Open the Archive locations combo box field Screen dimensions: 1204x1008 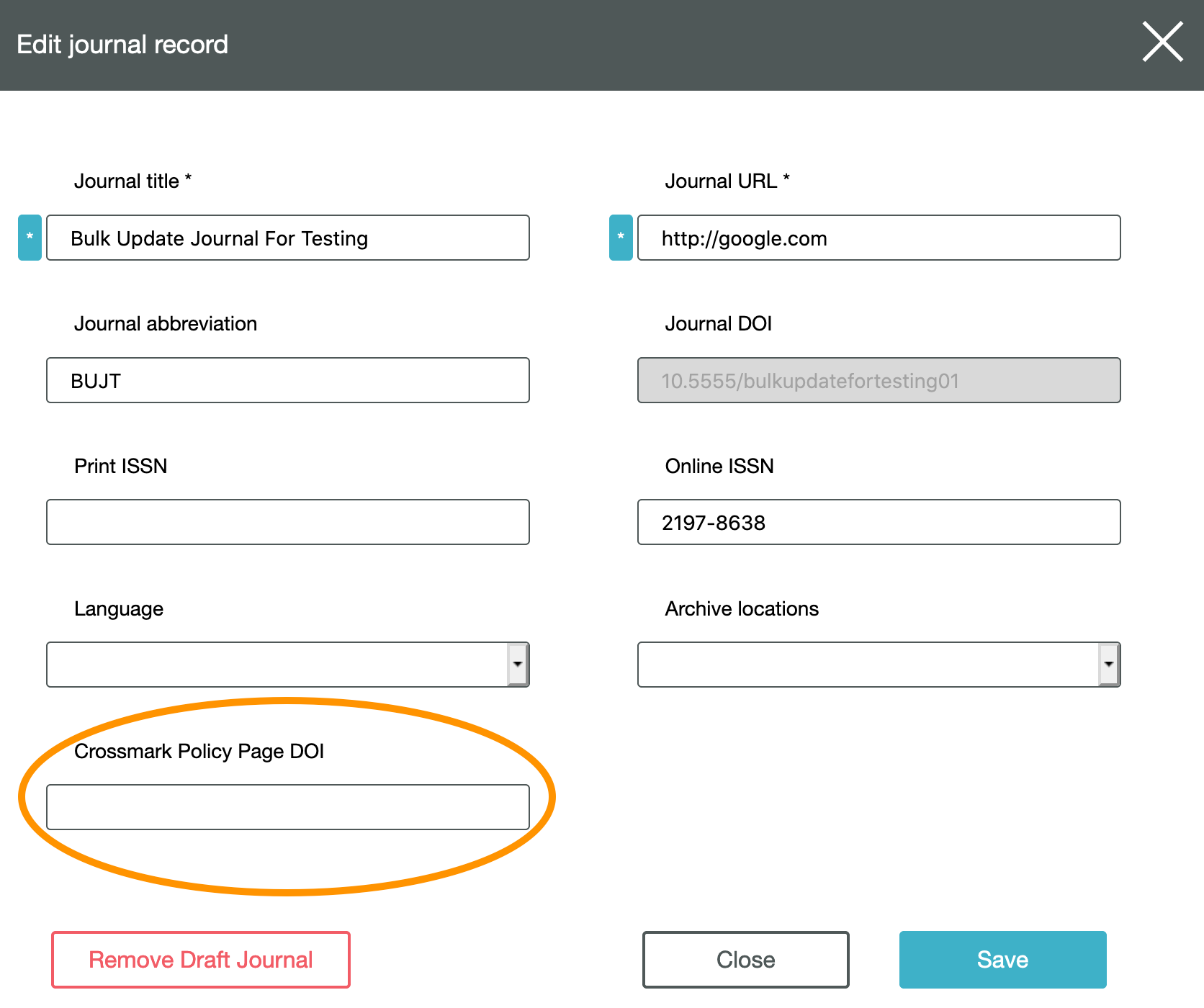pos(868,665)
